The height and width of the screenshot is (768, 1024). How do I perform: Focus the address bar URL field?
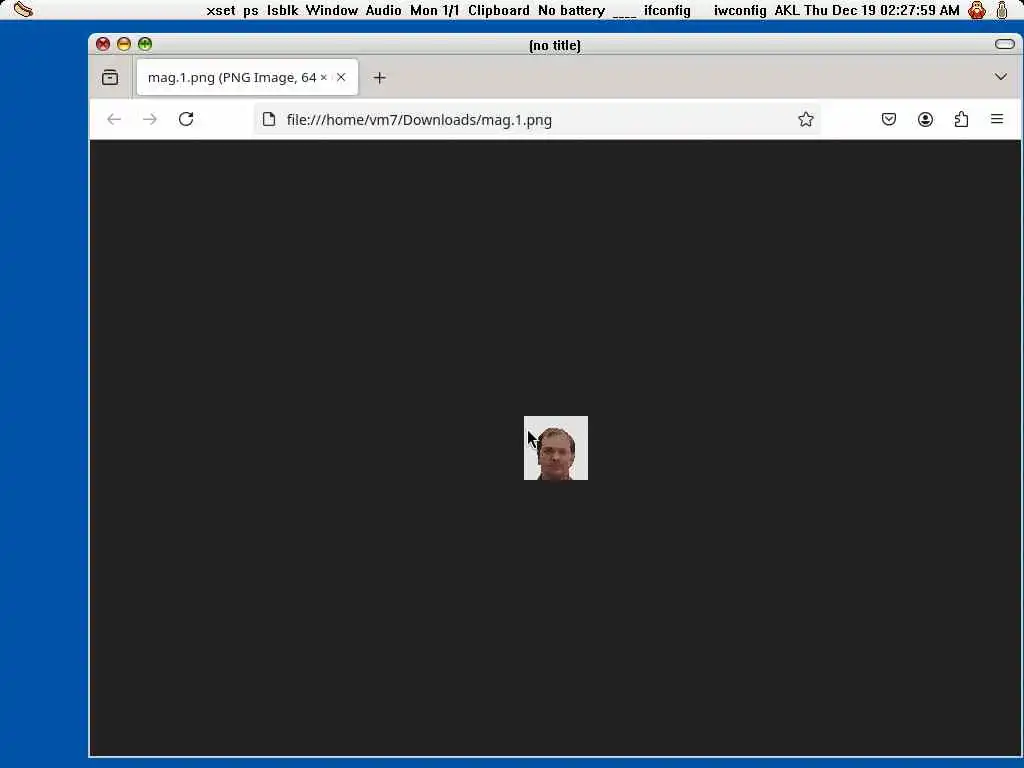[536, 120]
